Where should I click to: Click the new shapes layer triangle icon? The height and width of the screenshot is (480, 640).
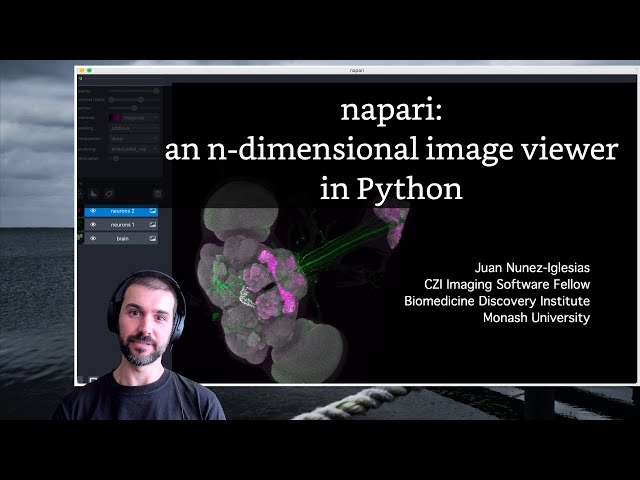pyautogui.click(x=94, y=194)
